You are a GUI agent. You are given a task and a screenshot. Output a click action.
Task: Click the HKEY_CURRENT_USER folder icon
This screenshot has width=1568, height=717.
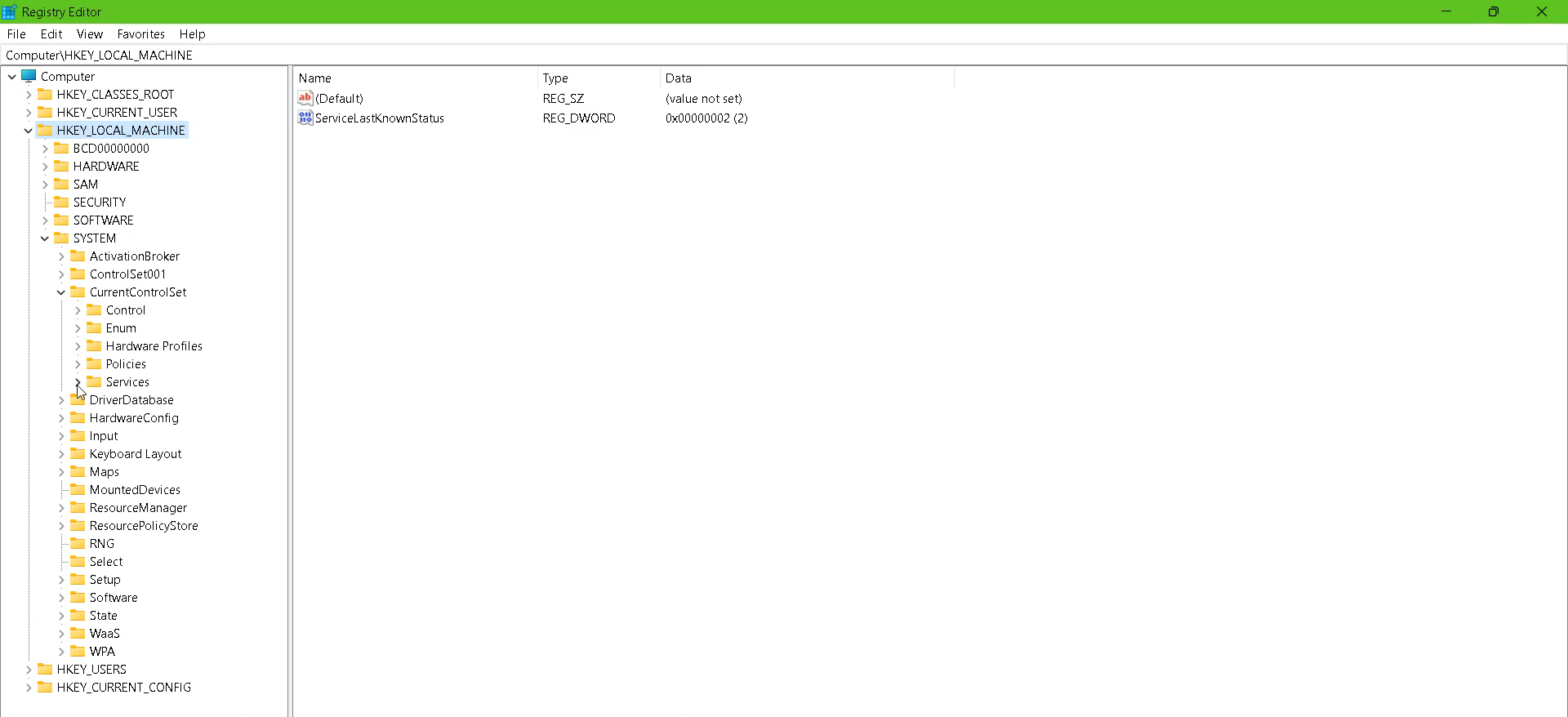point(45,112)
